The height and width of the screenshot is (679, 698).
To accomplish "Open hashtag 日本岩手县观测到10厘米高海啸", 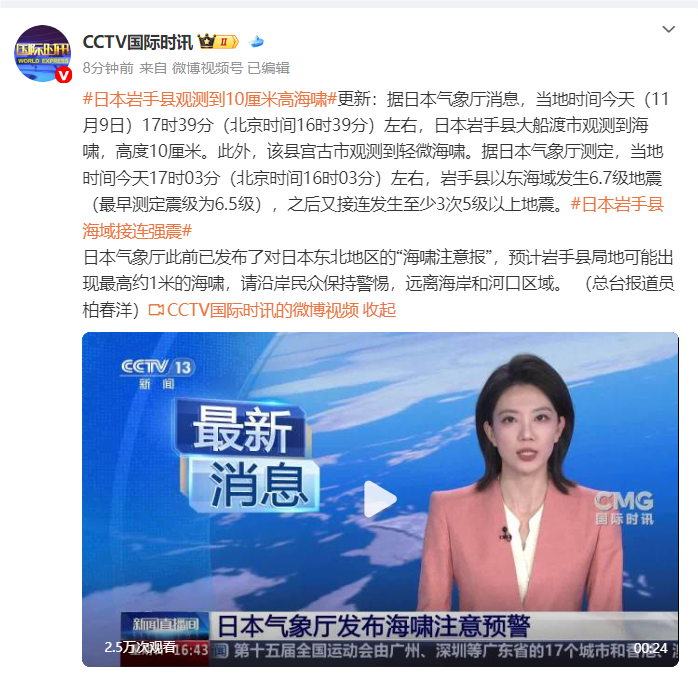I will pos(210,99).
